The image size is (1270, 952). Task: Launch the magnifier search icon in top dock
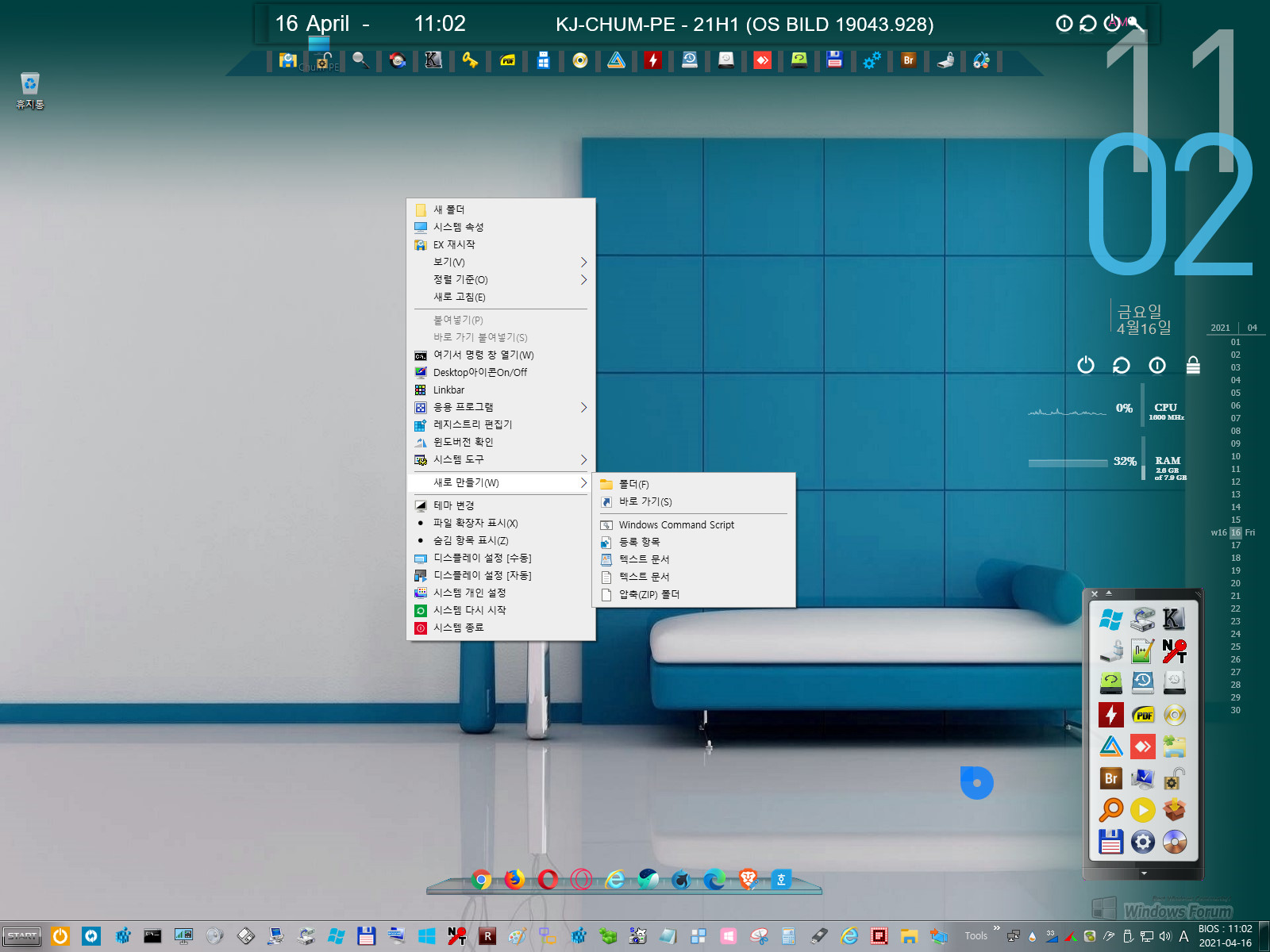point(360,60)
